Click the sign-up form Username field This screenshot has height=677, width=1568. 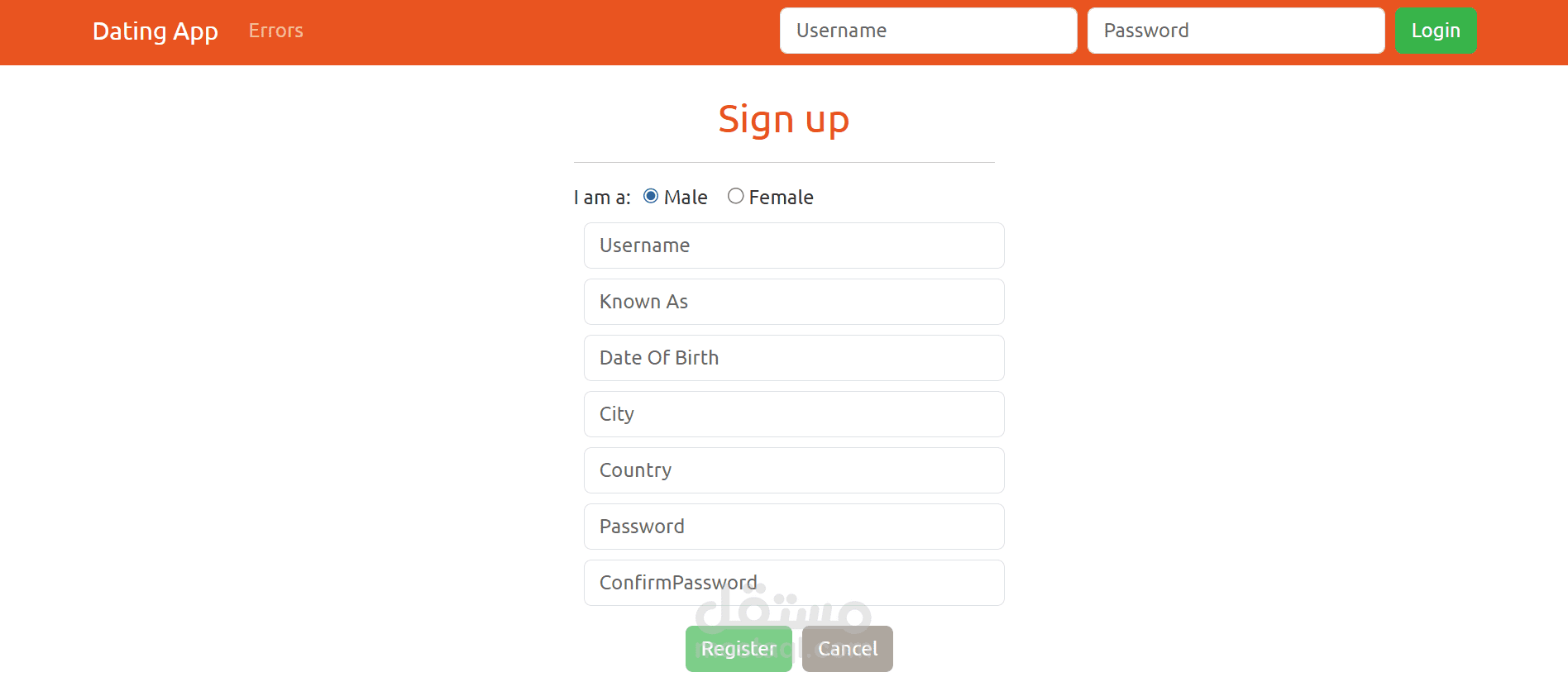[x=794, y=246]
